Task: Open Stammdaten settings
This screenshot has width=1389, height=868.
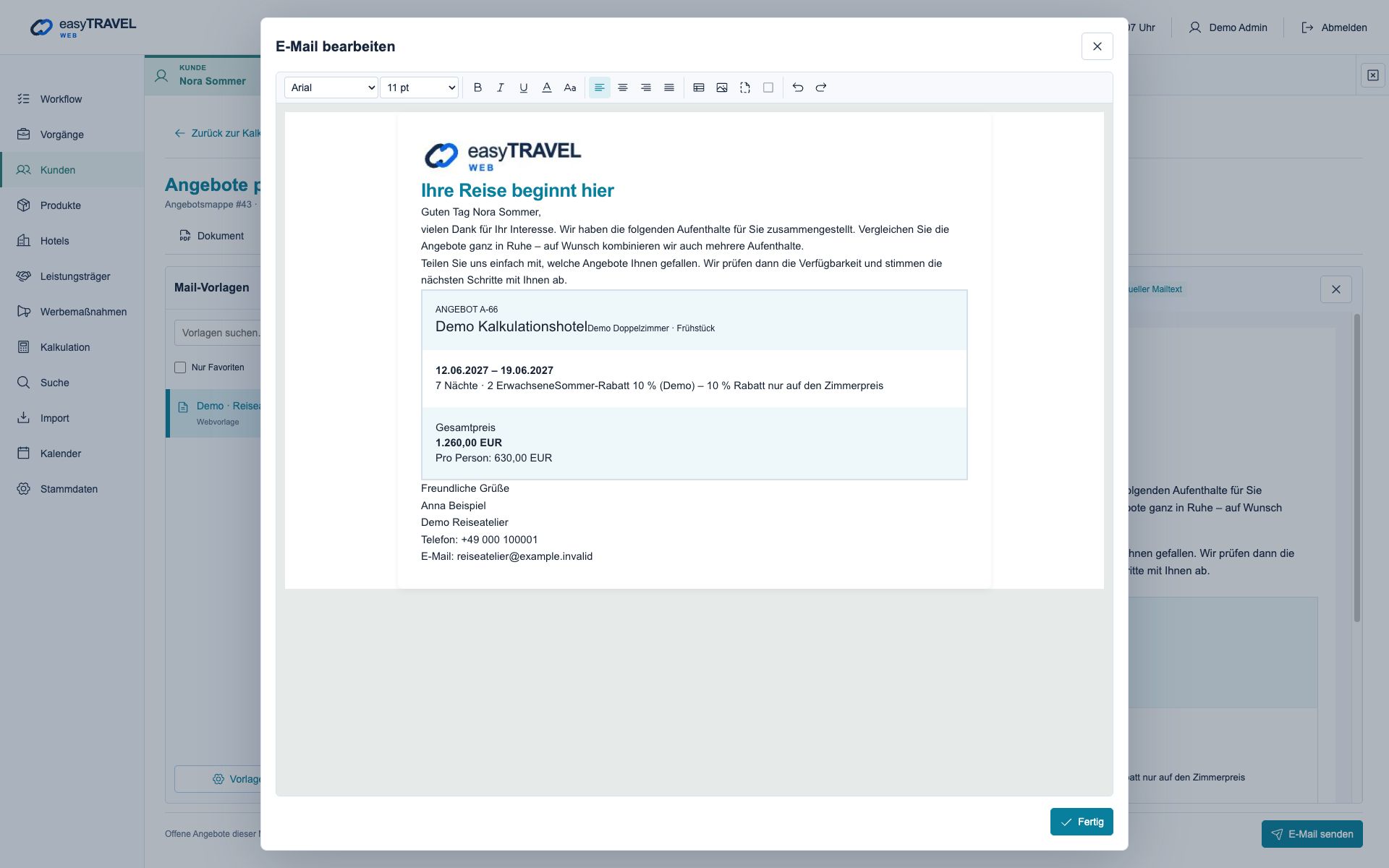Action: (x=72, y=489)
